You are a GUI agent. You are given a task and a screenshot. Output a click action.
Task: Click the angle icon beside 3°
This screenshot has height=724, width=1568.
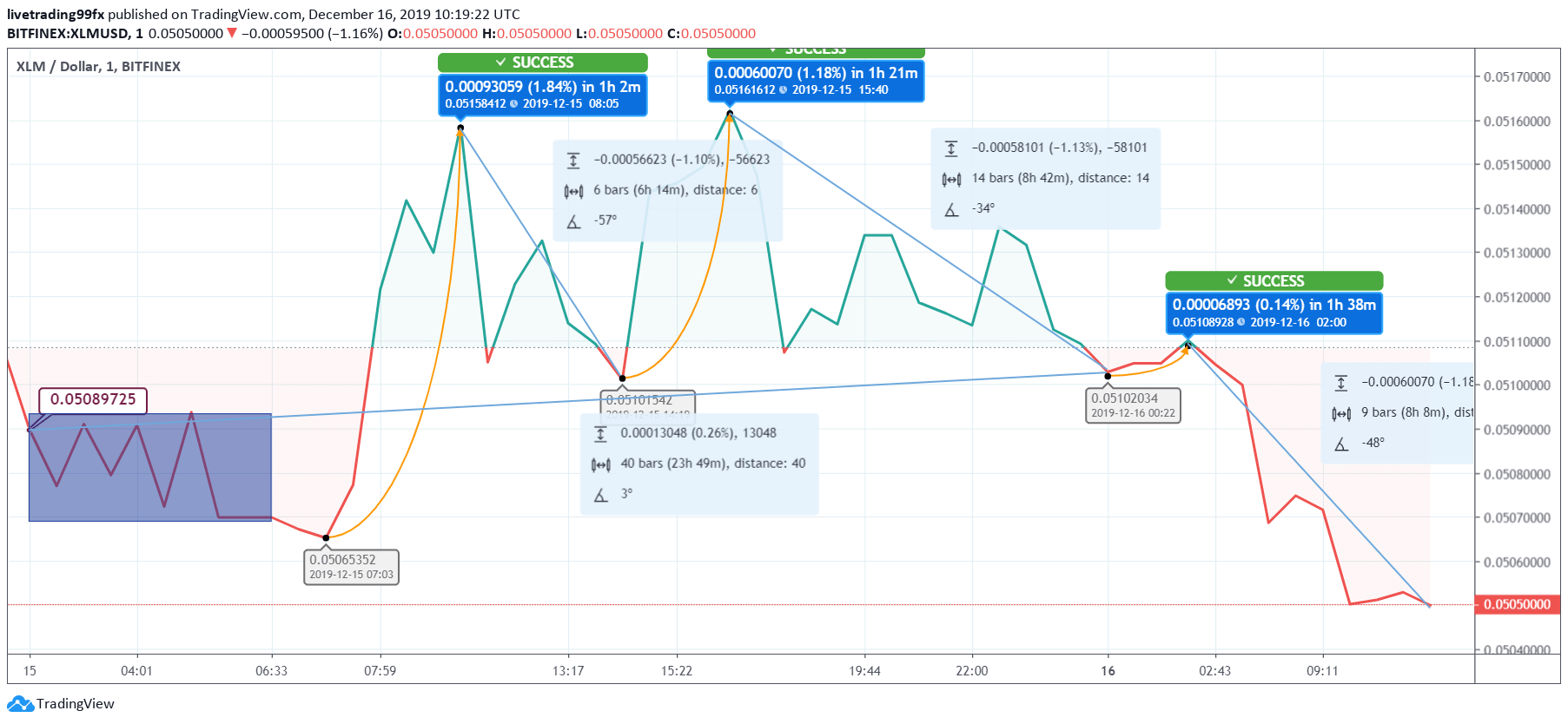pos(600,495)
